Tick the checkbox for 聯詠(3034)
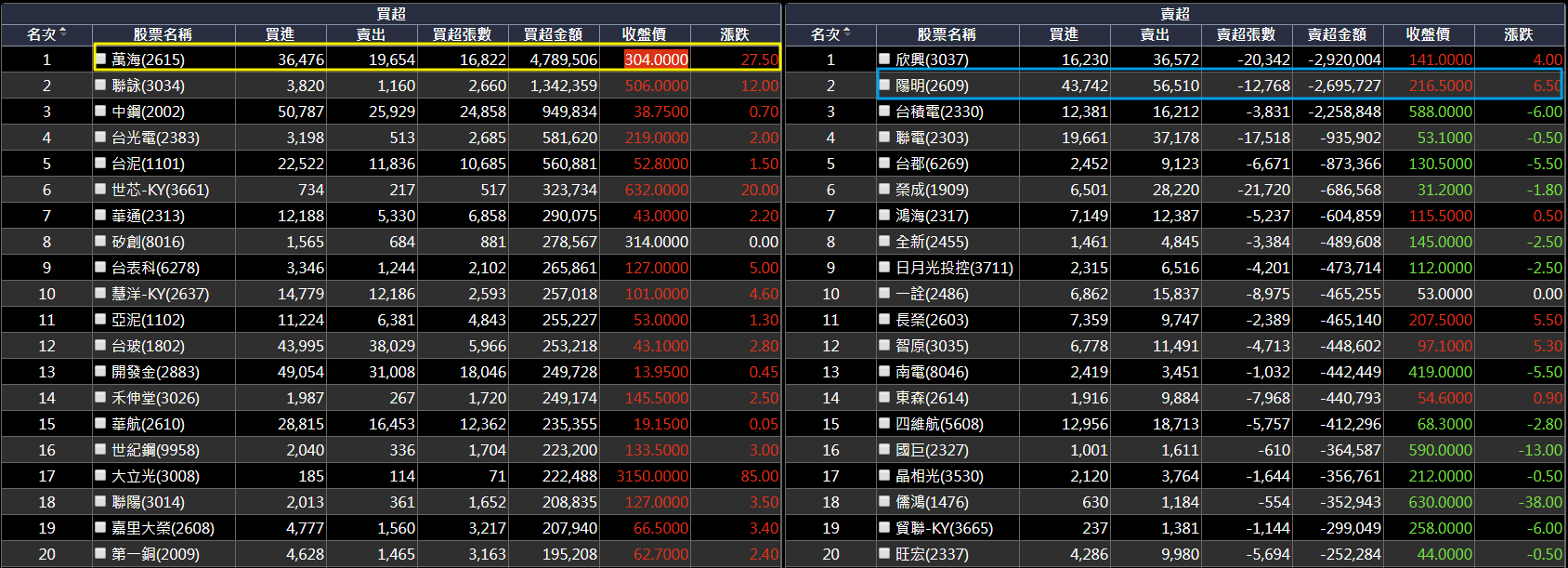This screenshot has width=1568, height=568. pos(101,85)
